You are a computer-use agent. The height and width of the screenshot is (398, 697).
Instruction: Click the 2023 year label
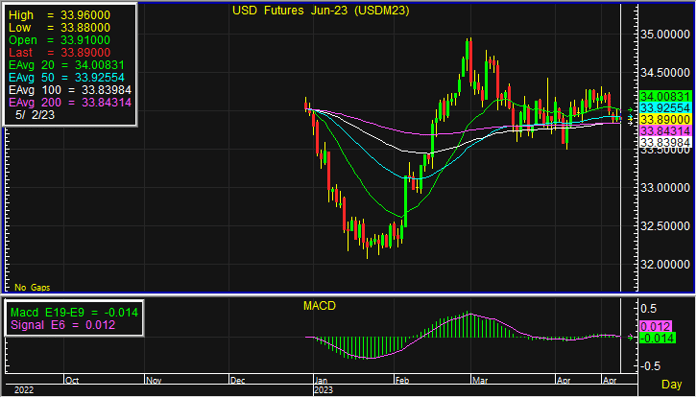(323, 390)
